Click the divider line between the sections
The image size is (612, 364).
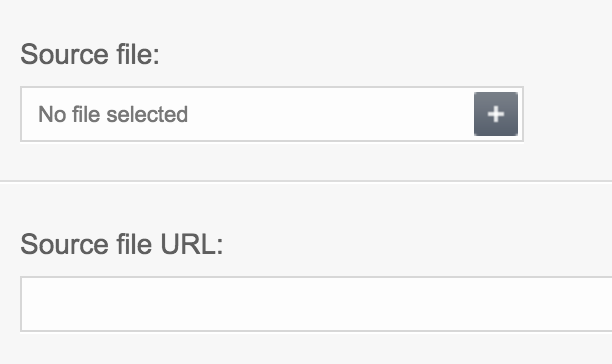pos(306,181)
